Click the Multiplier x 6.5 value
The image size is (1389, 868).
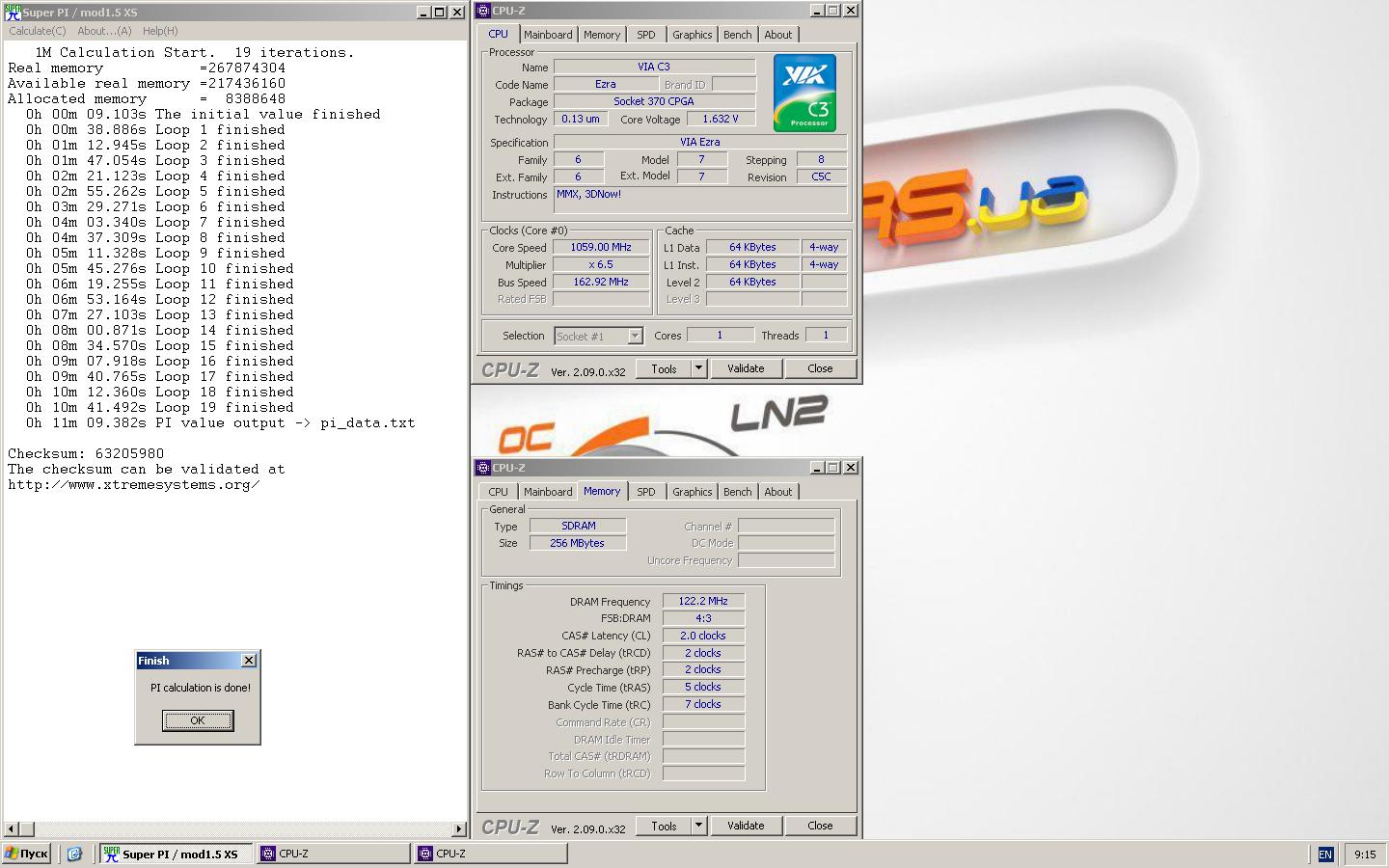601,264
